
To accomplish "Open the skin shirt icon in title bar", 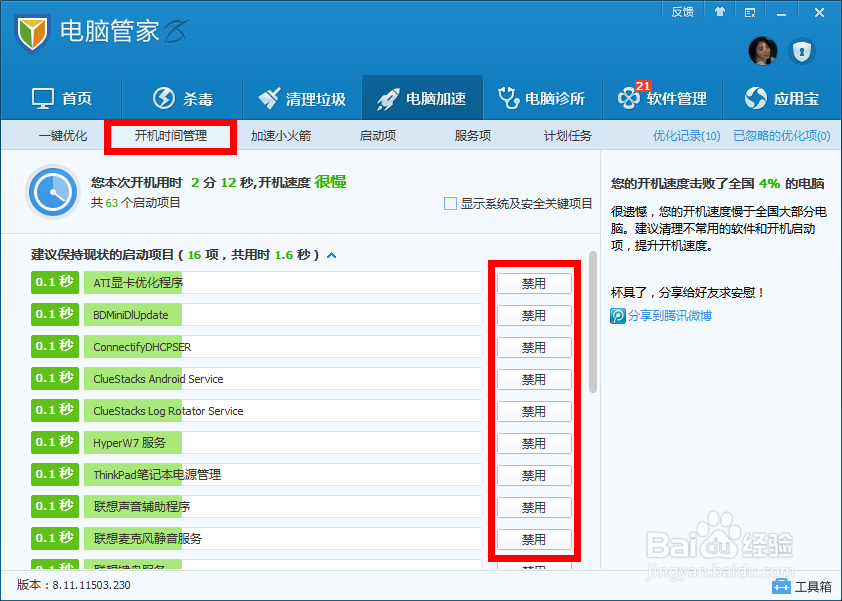I will (720, 12).
